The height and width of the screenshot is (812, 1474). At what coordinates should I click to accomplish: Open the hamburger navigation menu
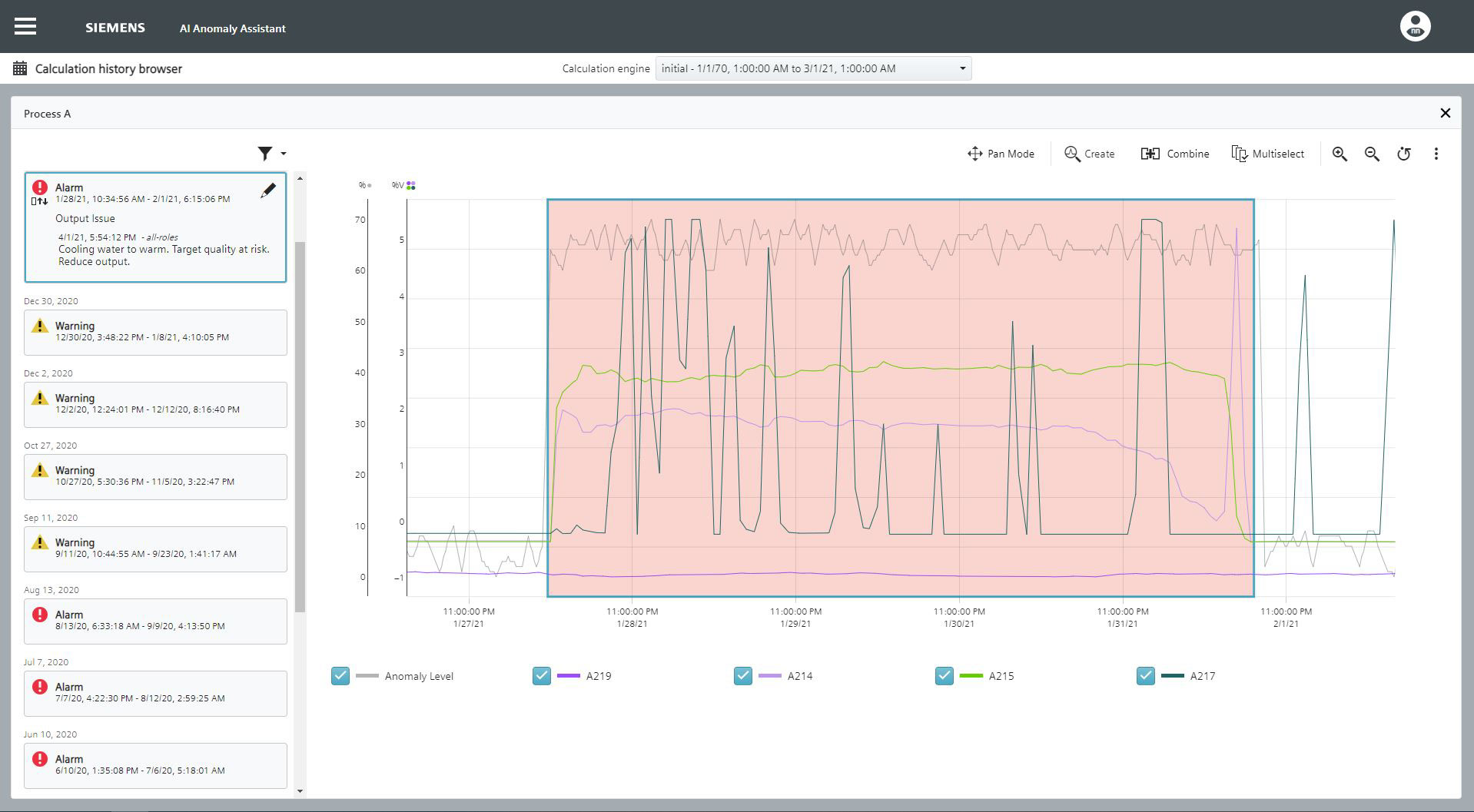(25, 27)
